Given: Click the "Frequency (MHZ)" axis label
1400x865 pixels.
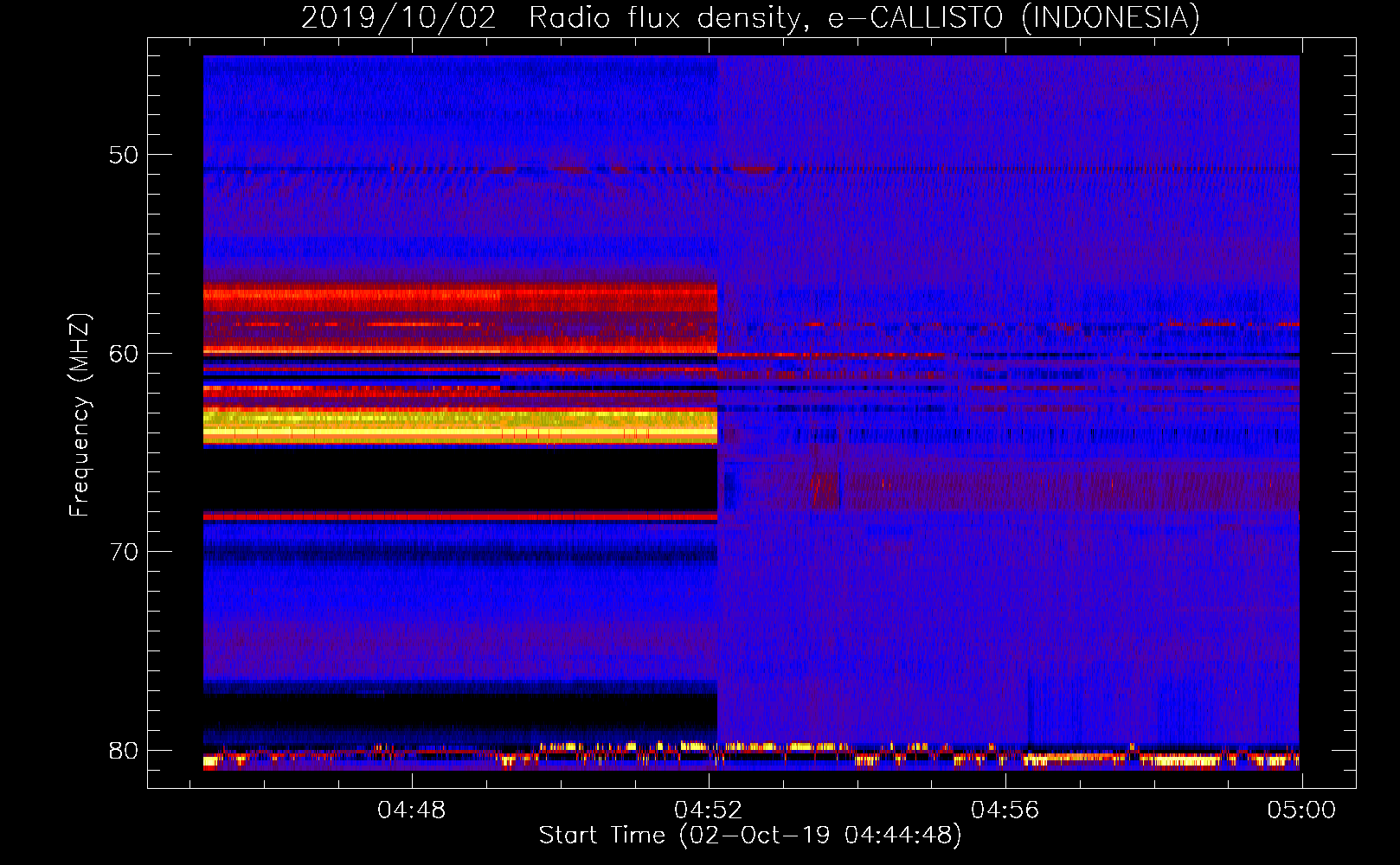Looking at the screenshot, I should [x=80, y=415].
